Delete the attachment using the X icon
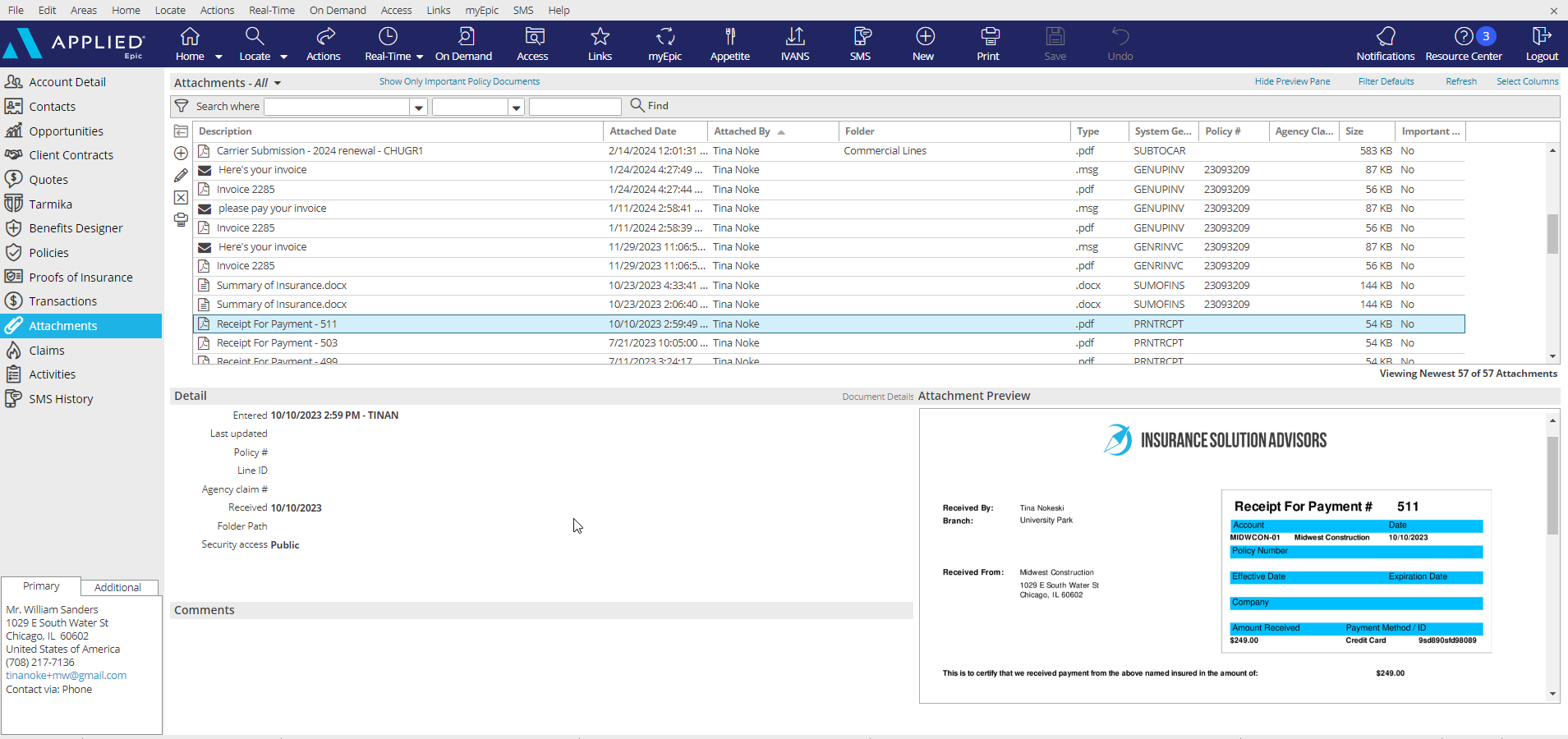 click(180, 197)
